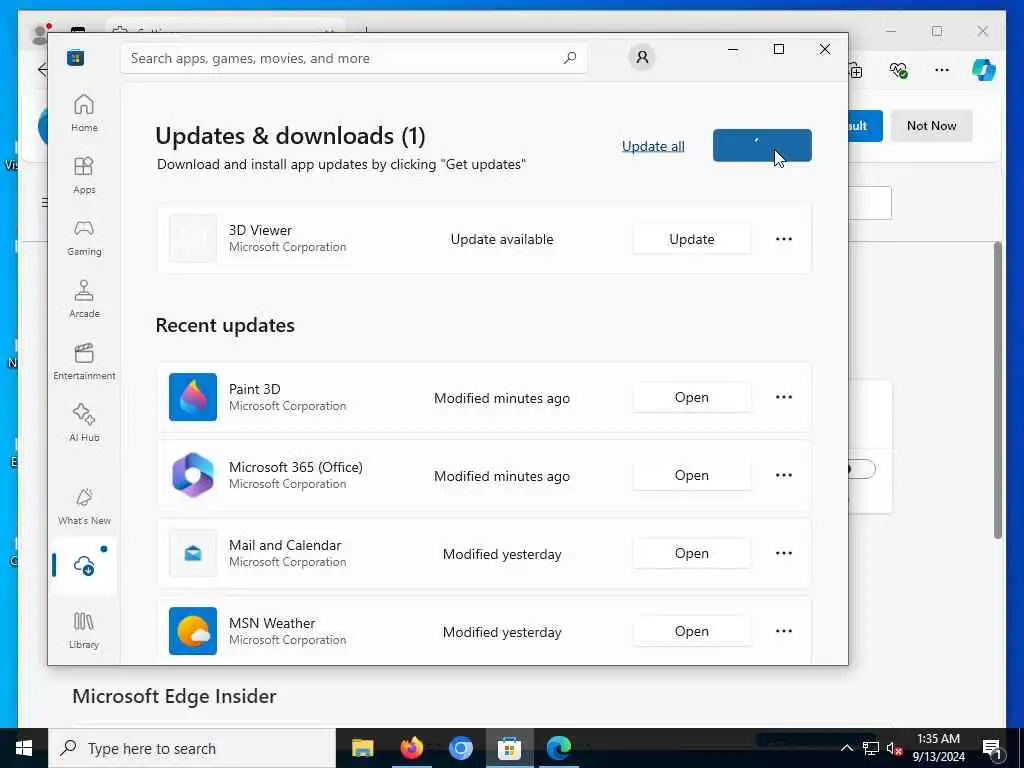Open the Entertainment section
The width and height of the screenshot is (1024, 768).
tap(84, 361)
